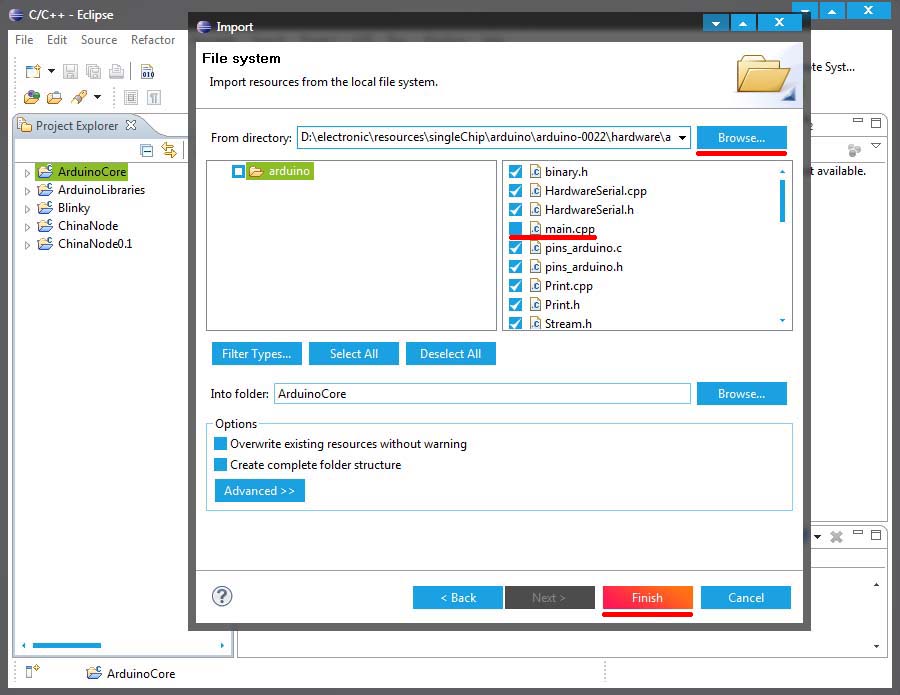Click the New wizard icon in Eclipse toolbar
The height and width of the screenshot is (695, 900).
pyautogui.click(x=33, y=71)
